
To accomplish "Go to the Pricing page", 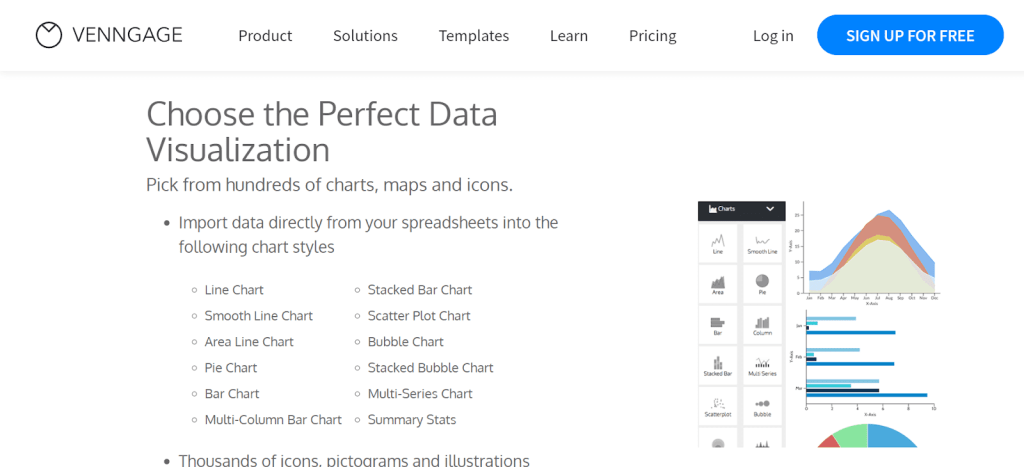I will click(653, 36).
